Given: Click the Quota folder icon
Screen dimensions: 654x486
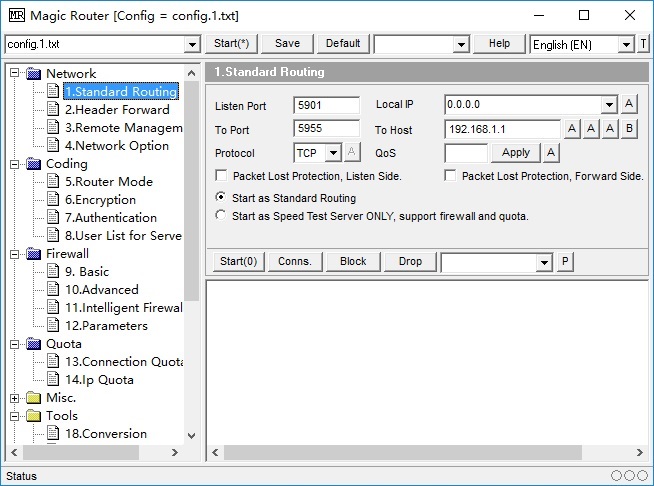Looking at the screenshot, I should [33, 344].
